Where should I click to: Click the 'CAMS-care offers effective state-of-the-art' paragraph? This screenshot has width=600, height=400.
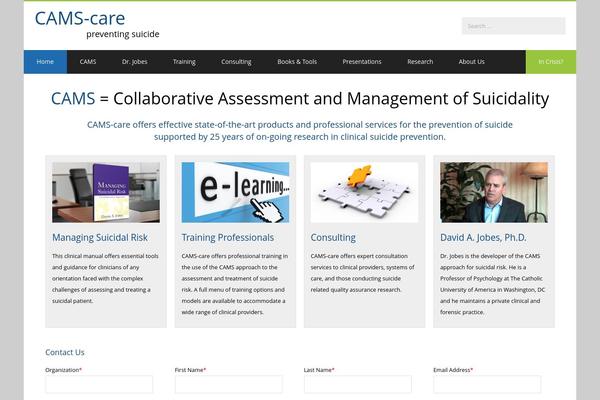pyautogui.click(x=300, y=131)
